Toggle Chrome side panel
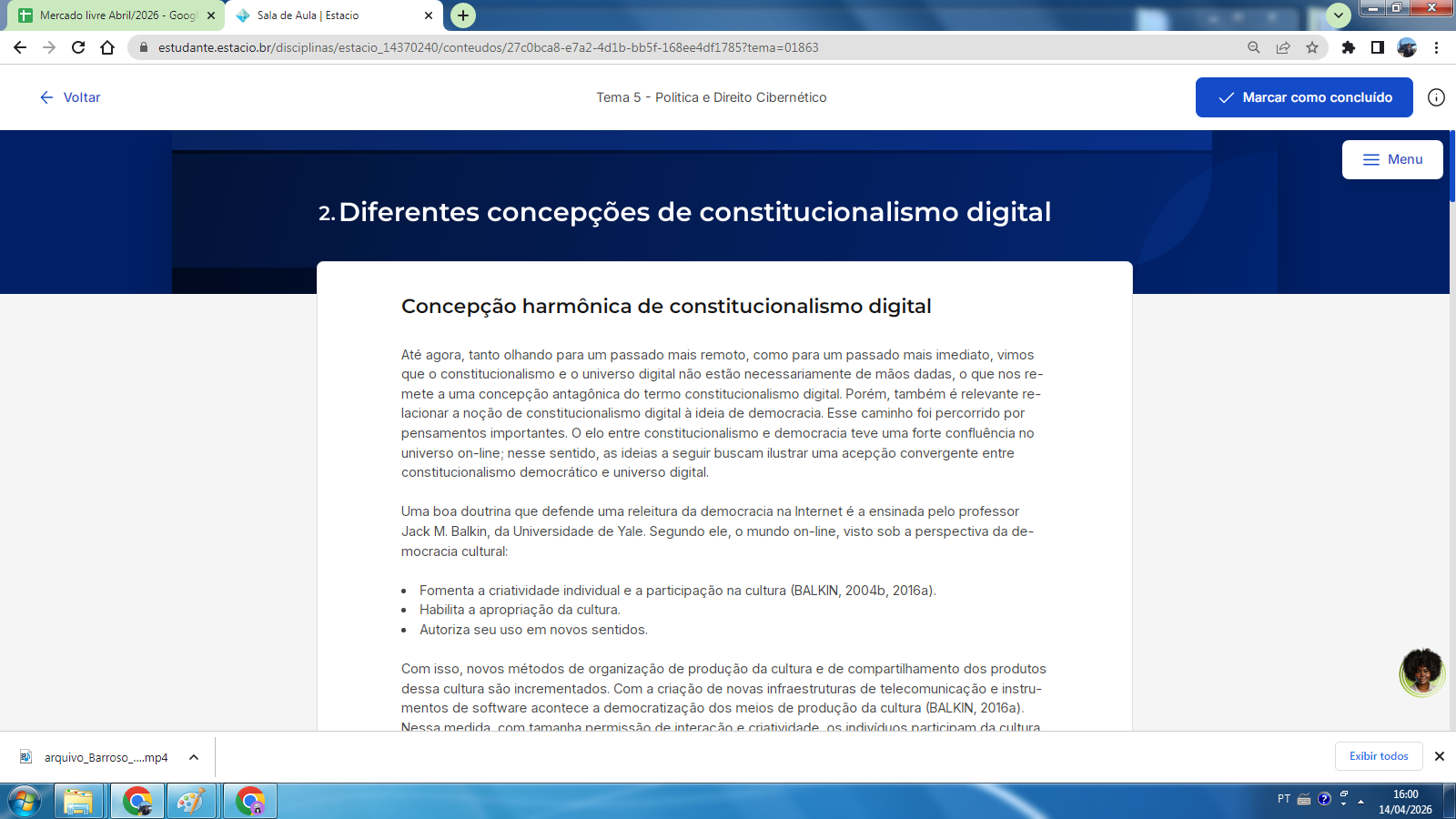This screenshot has width=1456, height=819. tap(1378, 47)
